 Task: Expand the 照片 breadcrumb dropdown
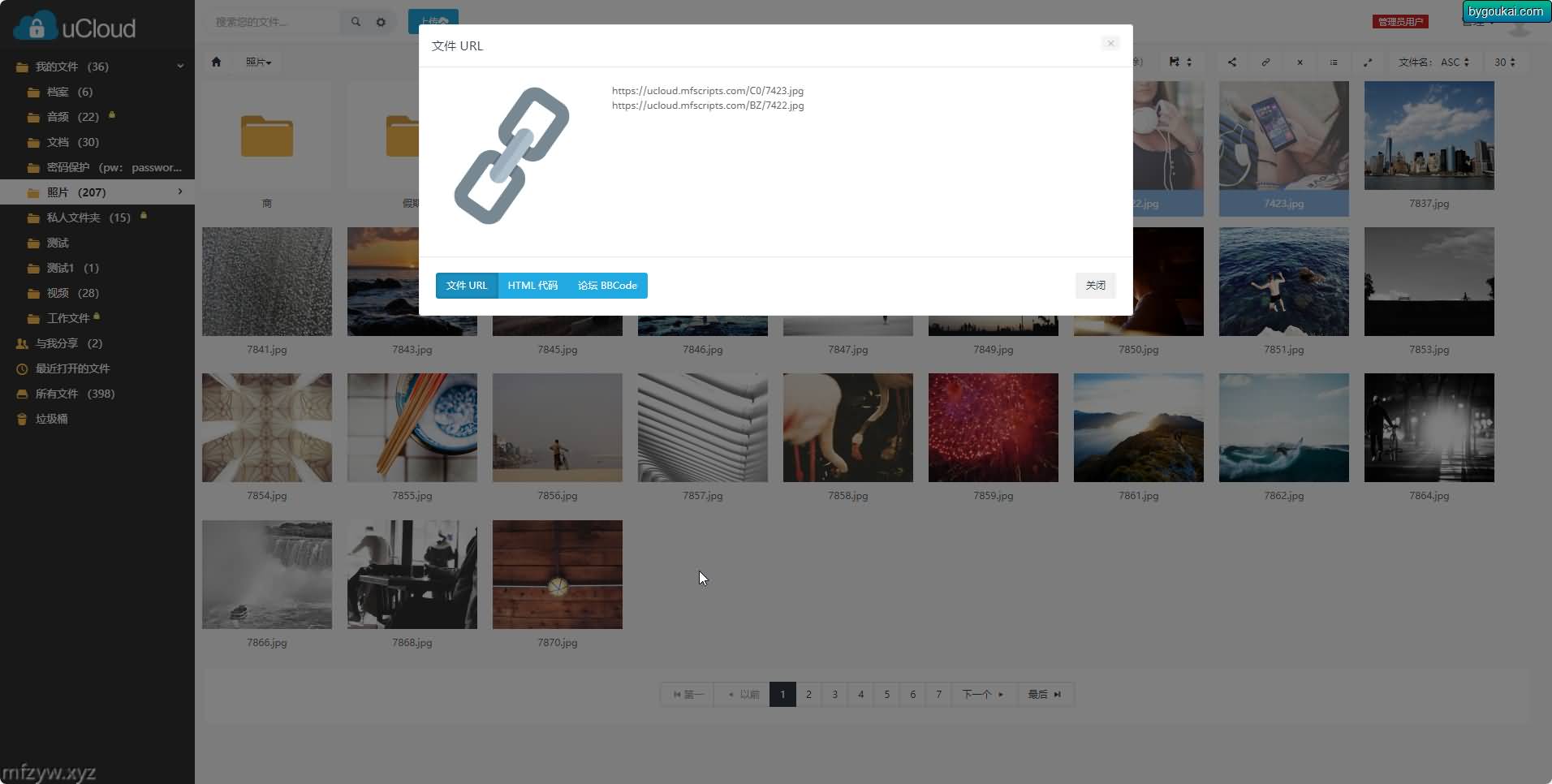coord(258,62)
